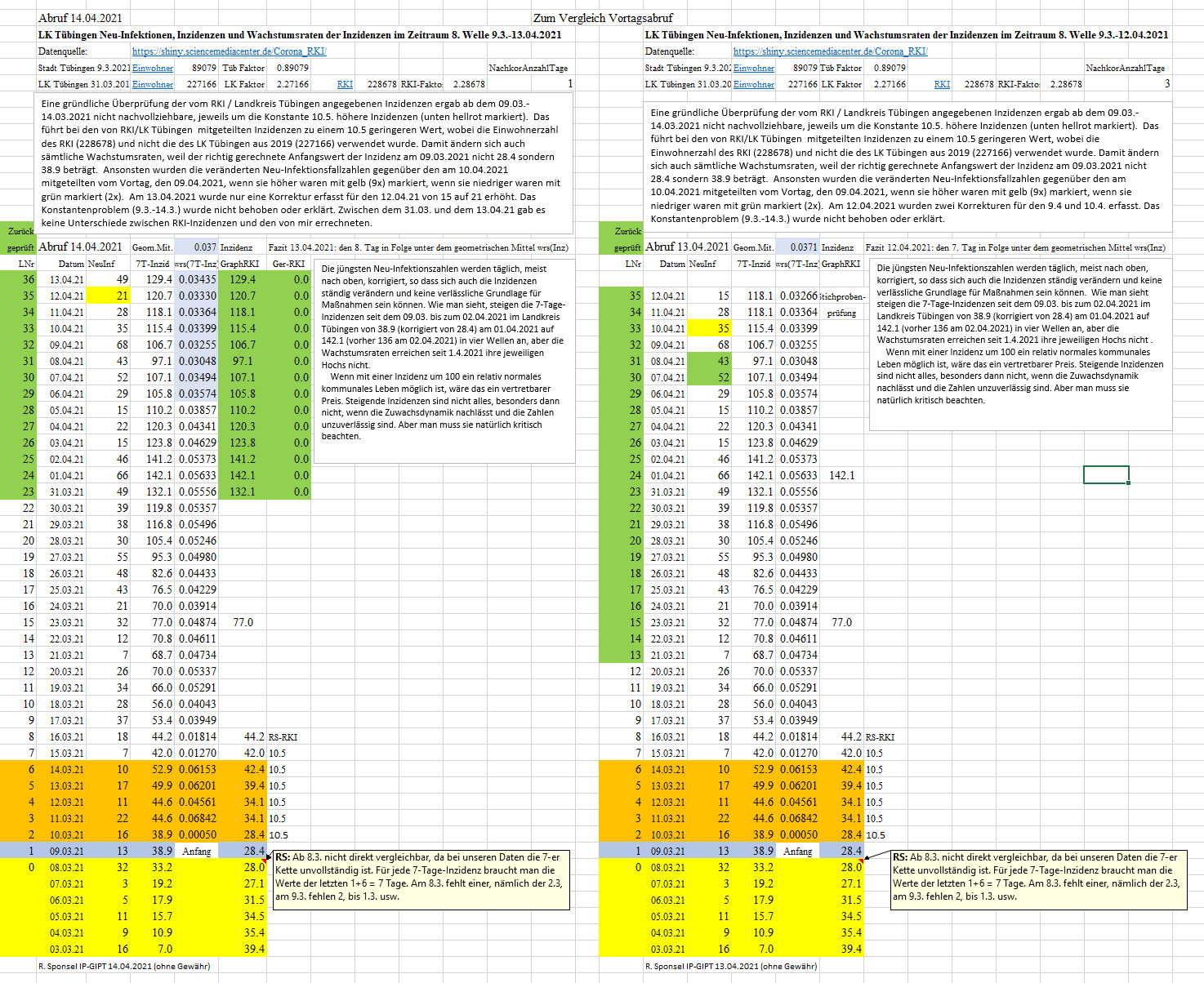Select left table GraphRKI value 77.0 for 23.03.21
This screenshot has height=983, width=1204.
click(243, 622)
